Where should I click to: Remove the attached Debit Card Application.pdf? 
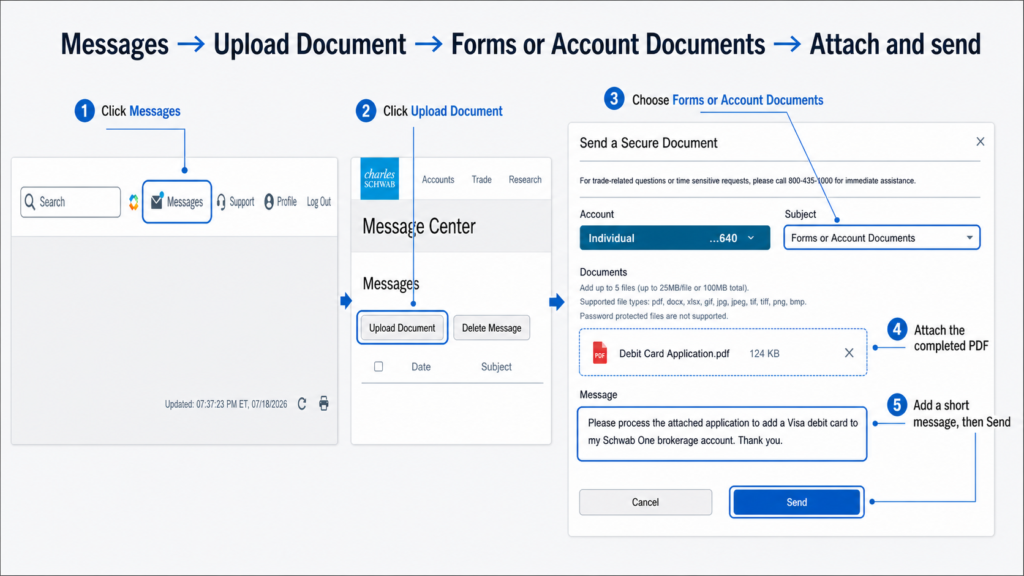[849, 353]
